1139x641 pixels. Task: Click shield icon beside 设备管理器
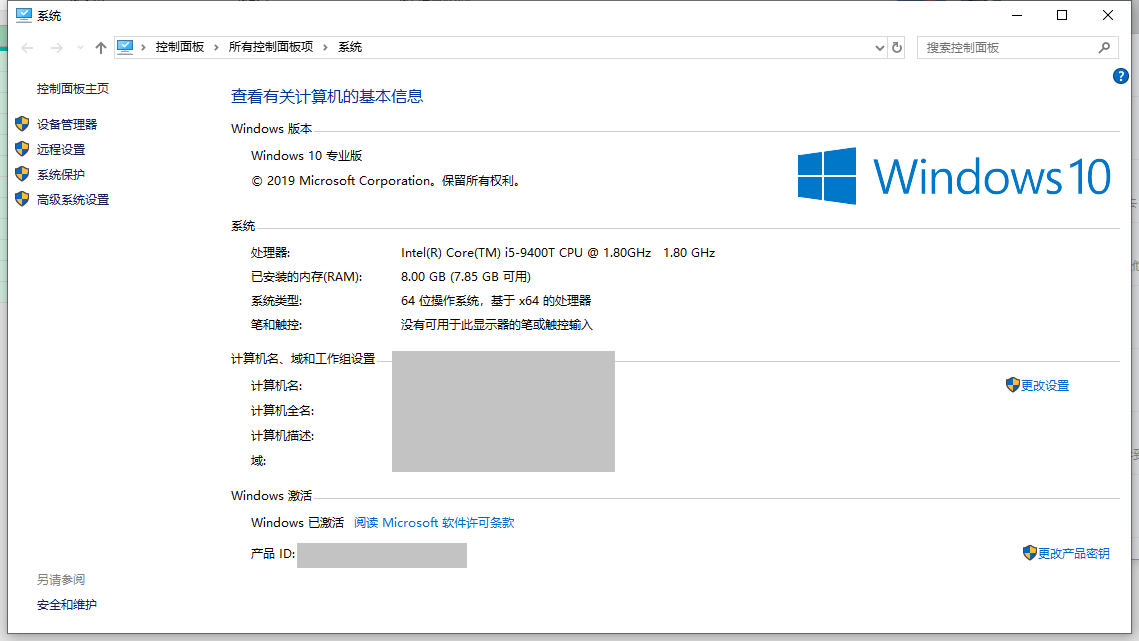click(x=22, y=124)
